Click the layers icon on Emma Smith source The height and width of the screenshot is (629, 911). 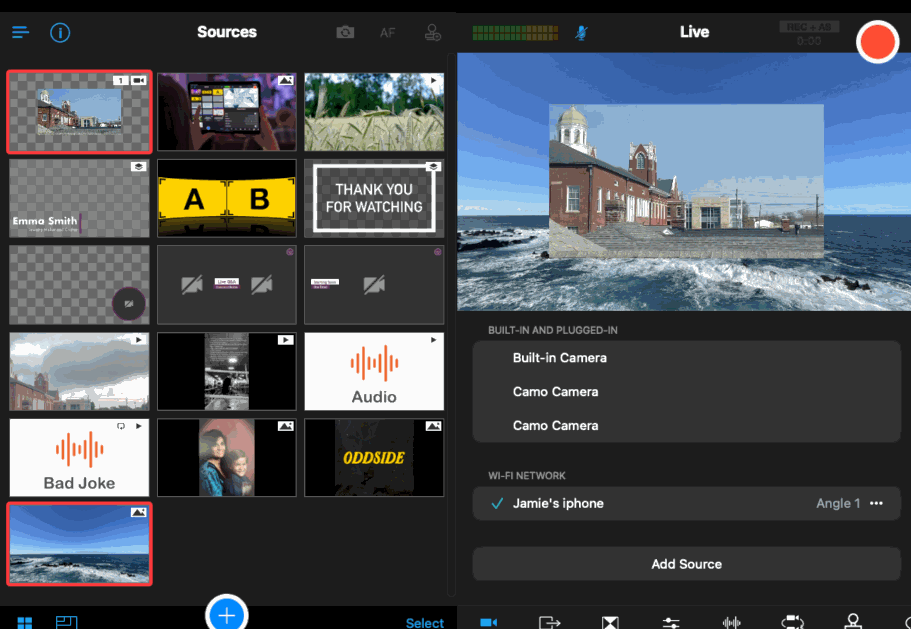point(138,167)
